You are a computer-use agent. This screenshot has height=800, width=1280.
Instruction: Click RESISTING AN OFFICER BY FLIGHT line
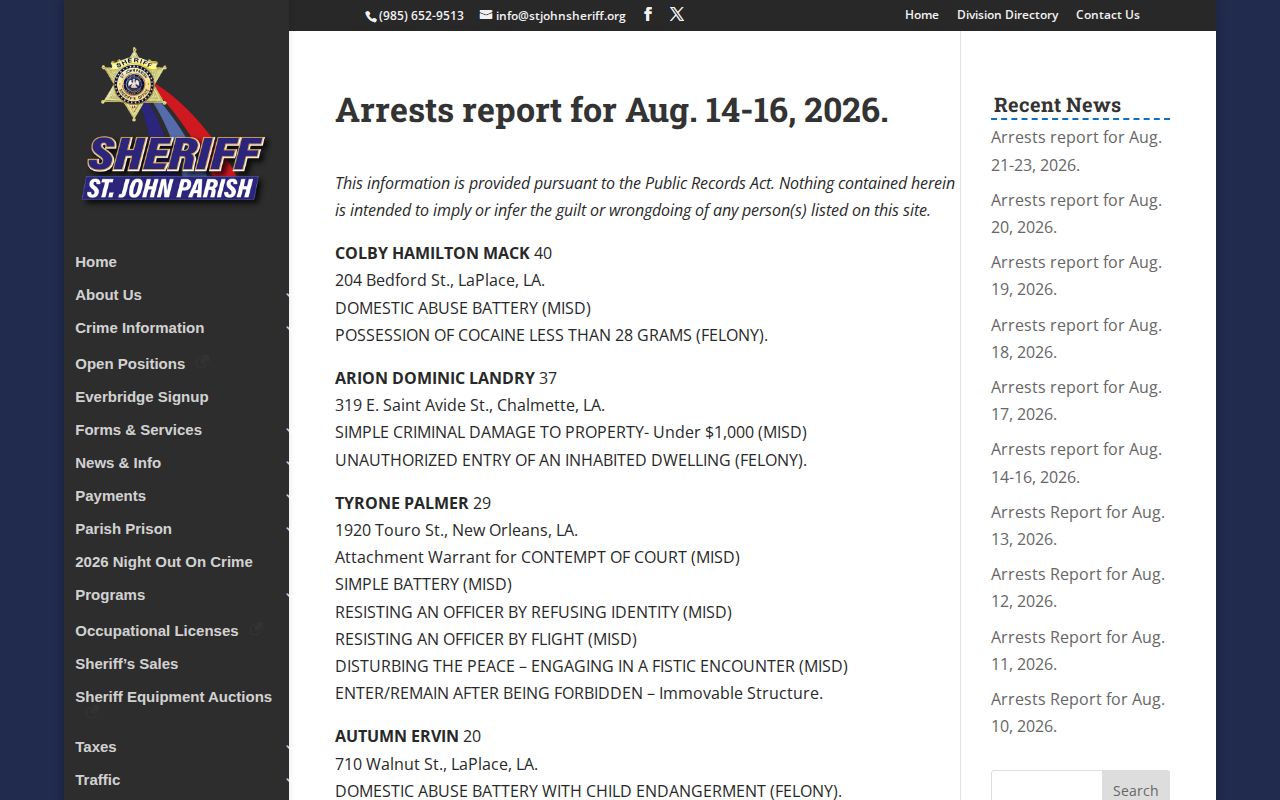[486, 639]
